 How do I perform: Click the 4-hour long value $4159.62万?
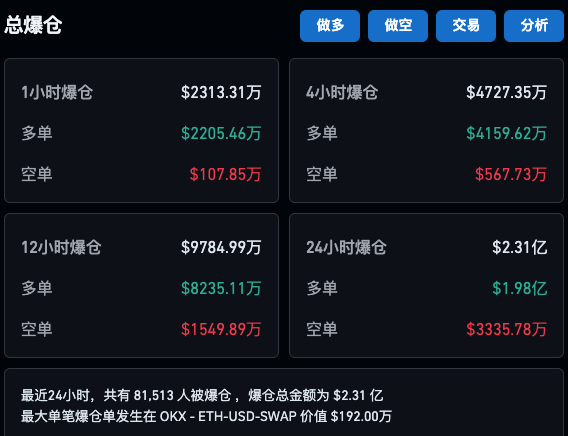click(x=506, y=133)
